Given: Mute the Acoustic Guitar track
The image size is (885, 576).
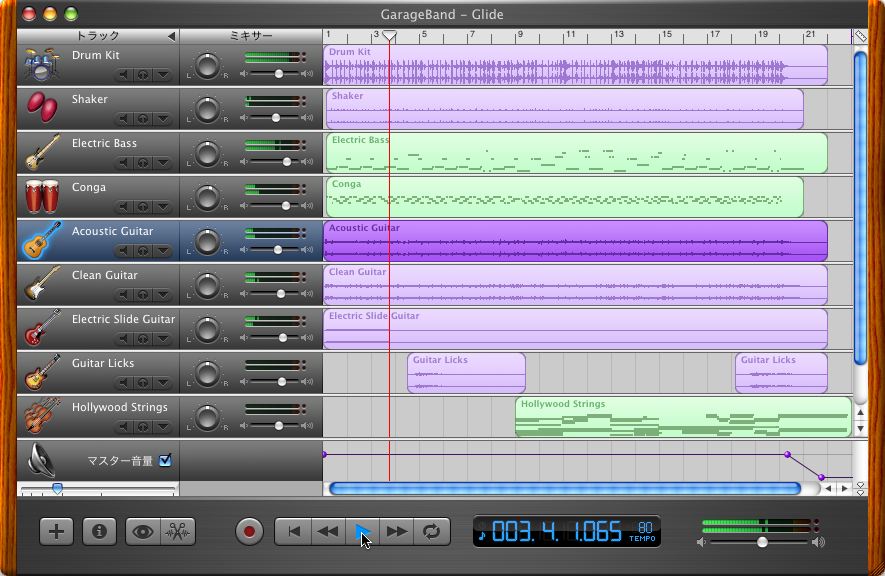Looking at the screenshot, I should click(x=124, y=250).
